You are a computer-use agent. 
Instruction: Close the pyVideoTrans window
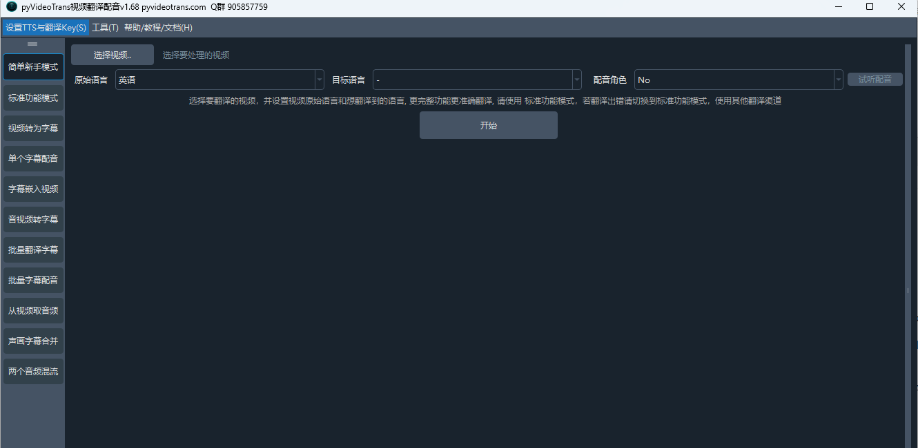tap(901, 7)
